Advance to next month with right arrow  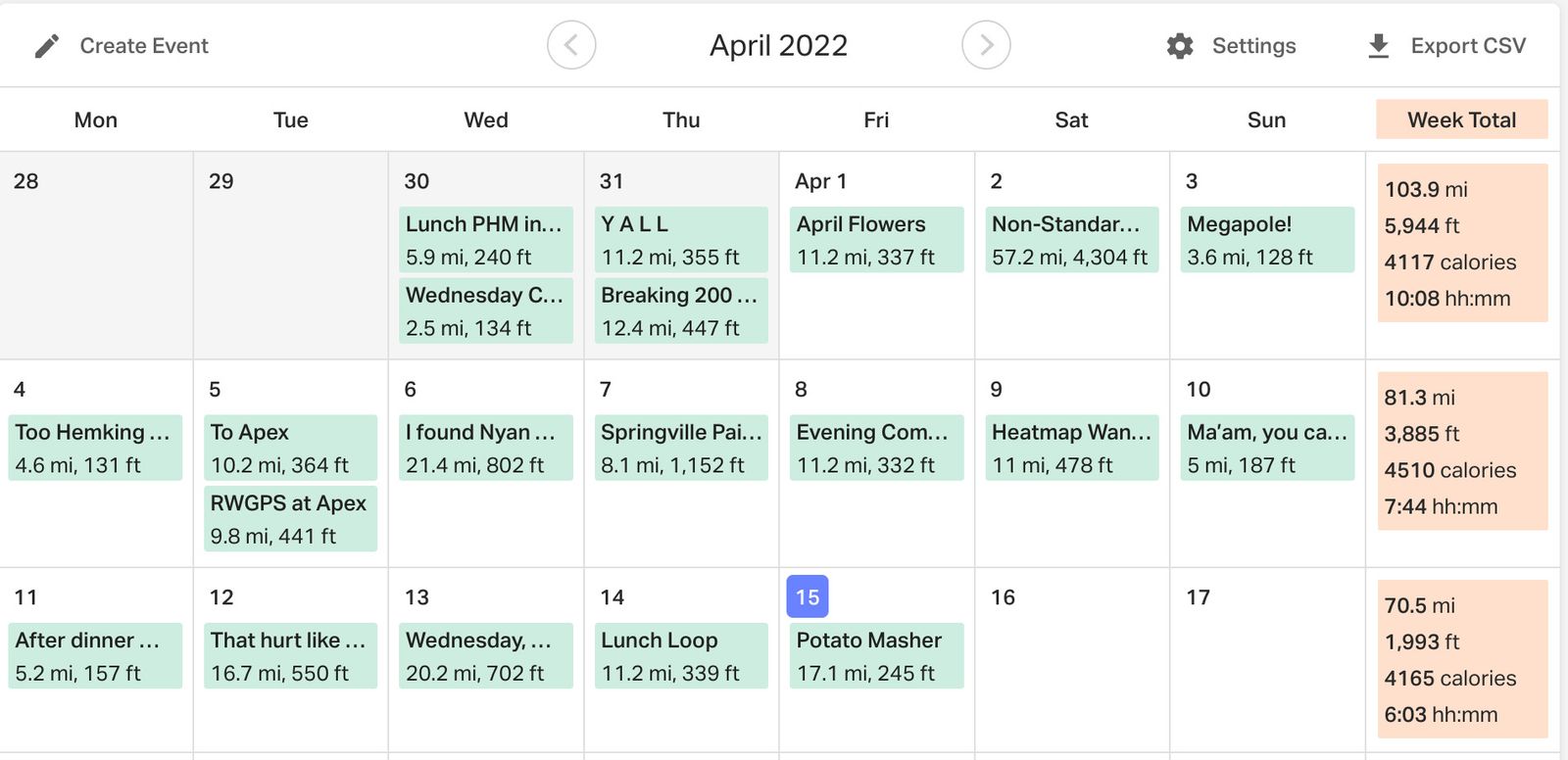pos(986,45)
